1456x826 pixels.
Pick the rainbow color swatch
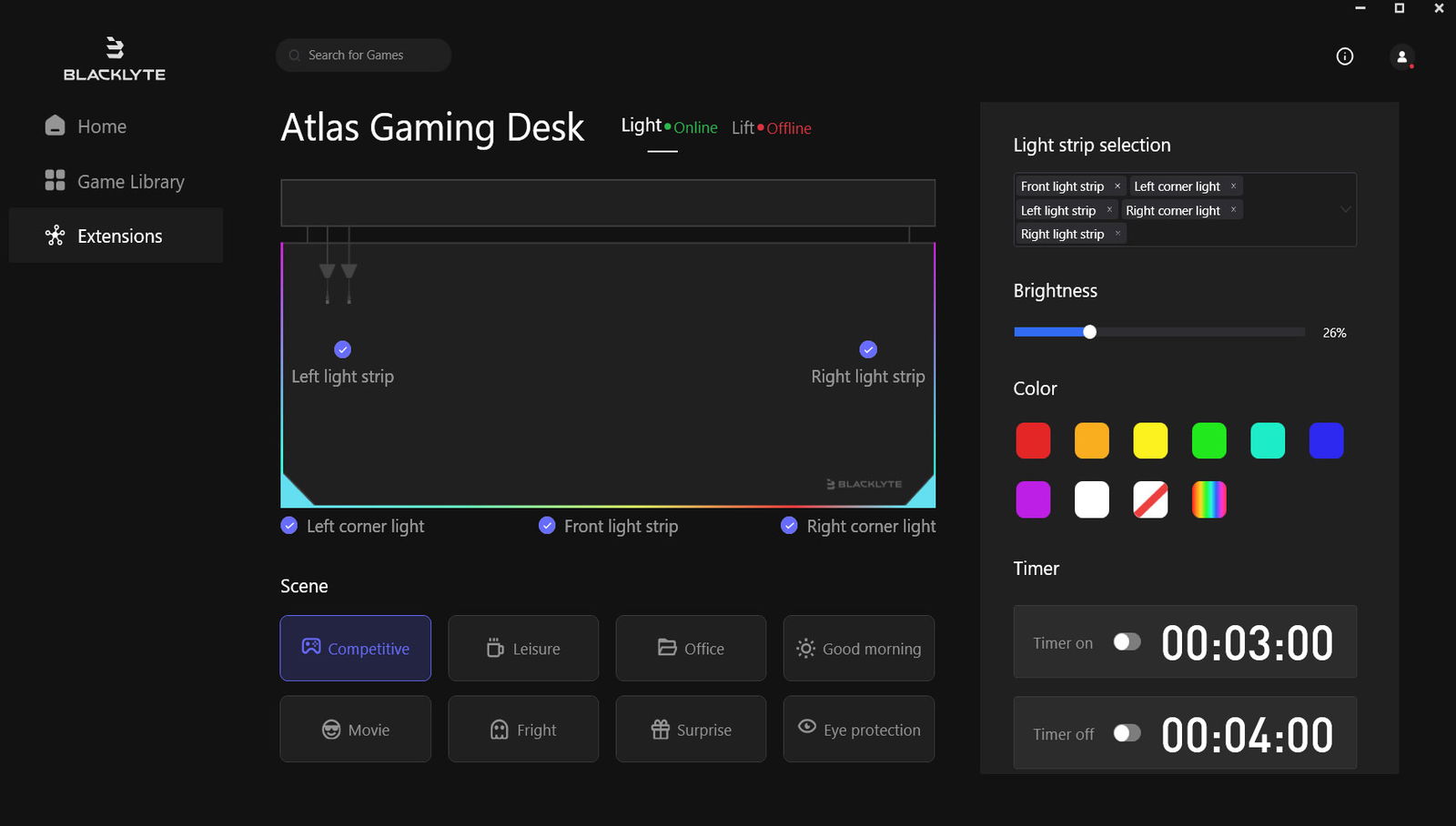1209,499
